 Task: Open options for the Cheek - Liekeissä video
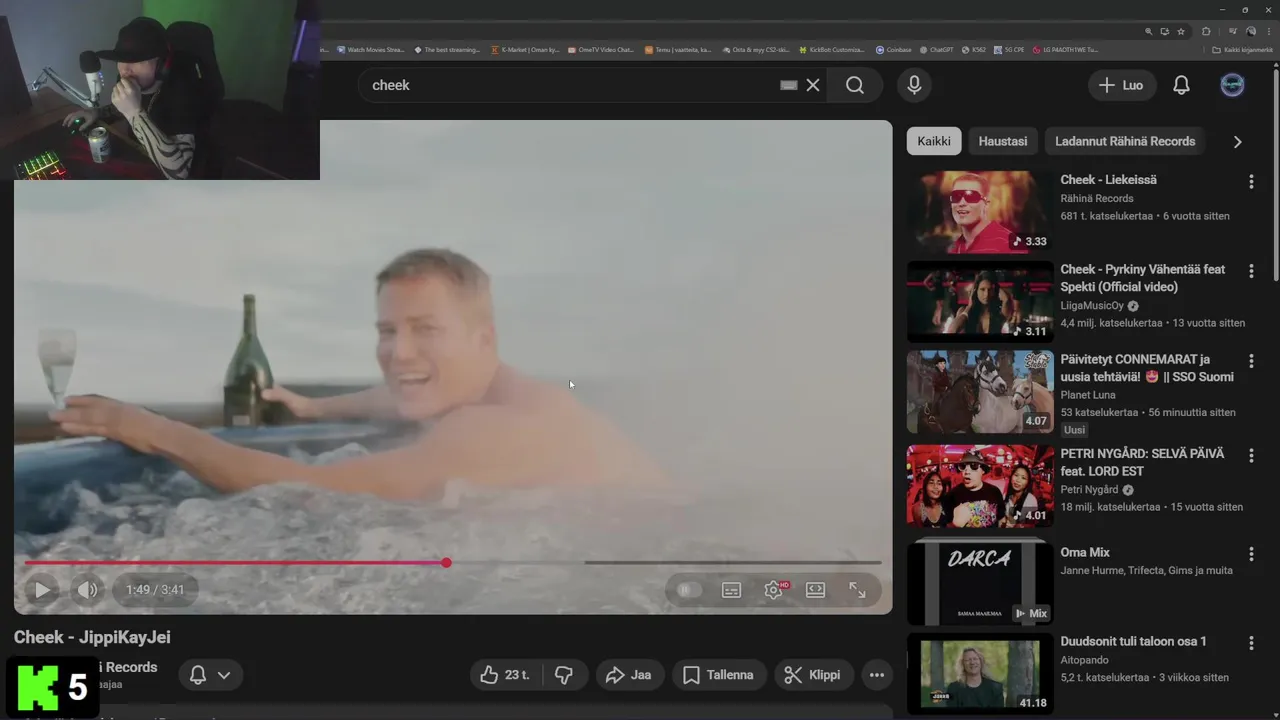(x=1251, y=181)
